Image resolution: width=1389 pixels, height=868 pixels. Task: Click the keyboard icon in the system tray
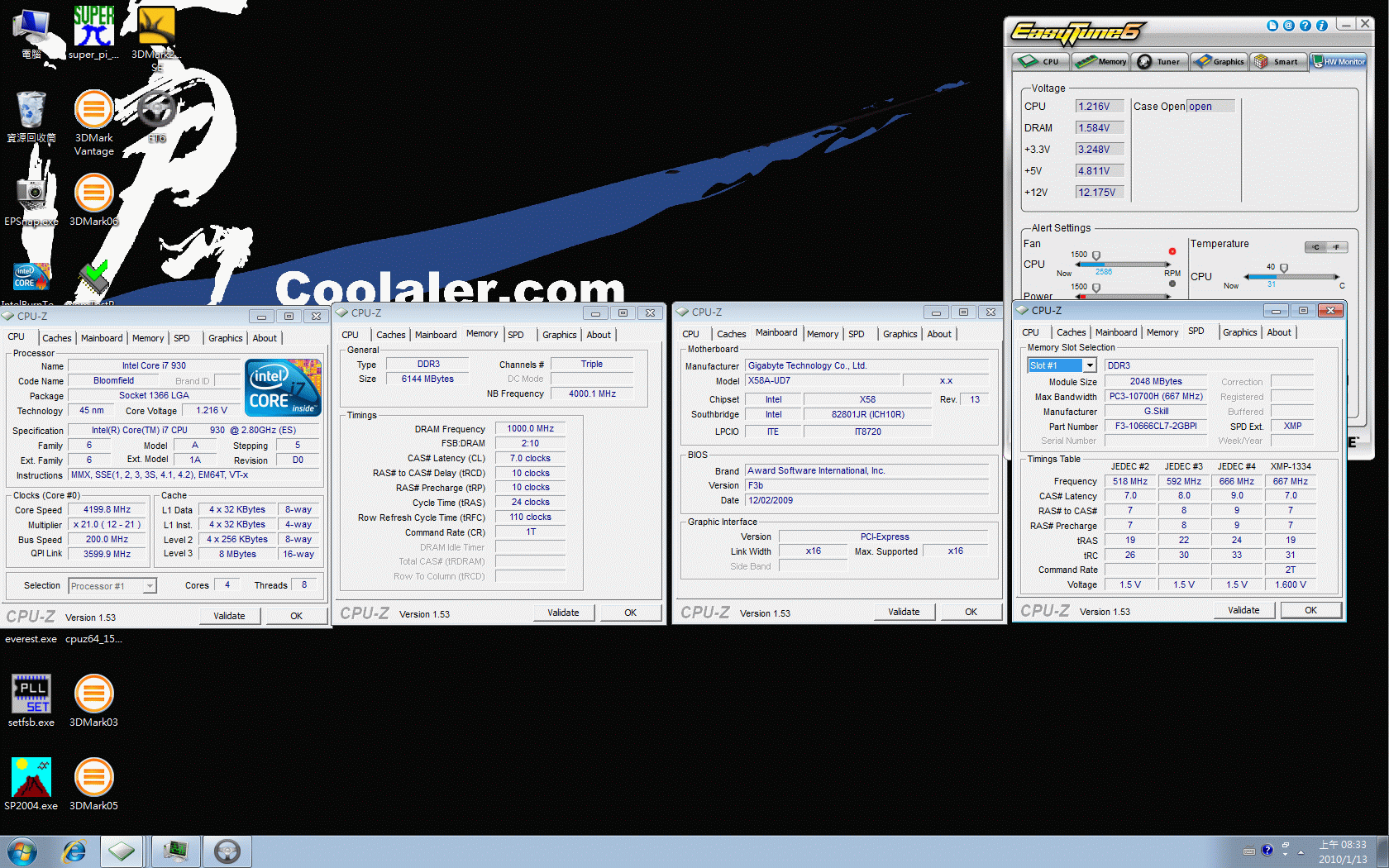point(1249,851)
